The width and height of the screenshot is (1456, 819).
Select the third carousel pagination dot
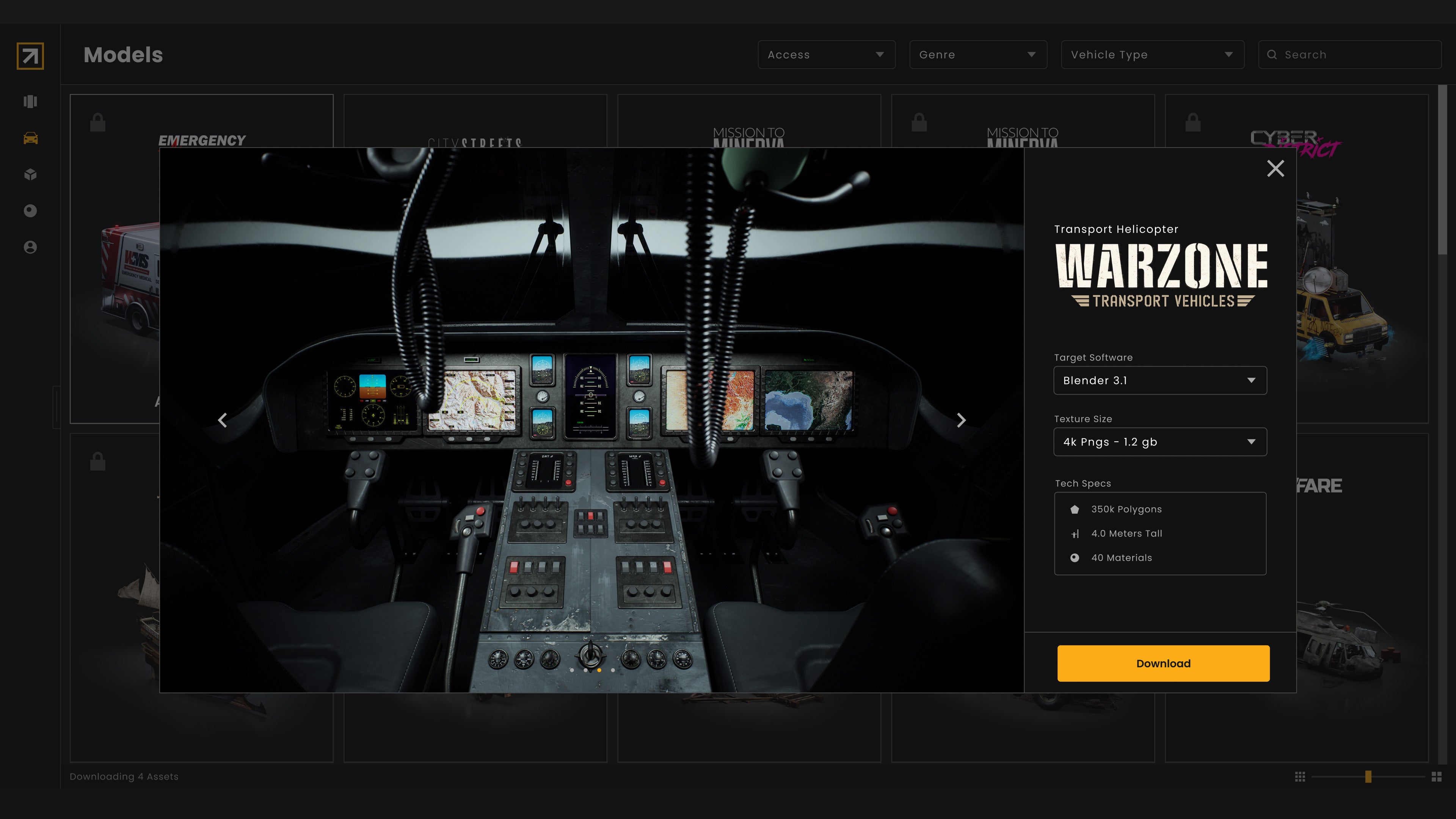coord(599,670)
